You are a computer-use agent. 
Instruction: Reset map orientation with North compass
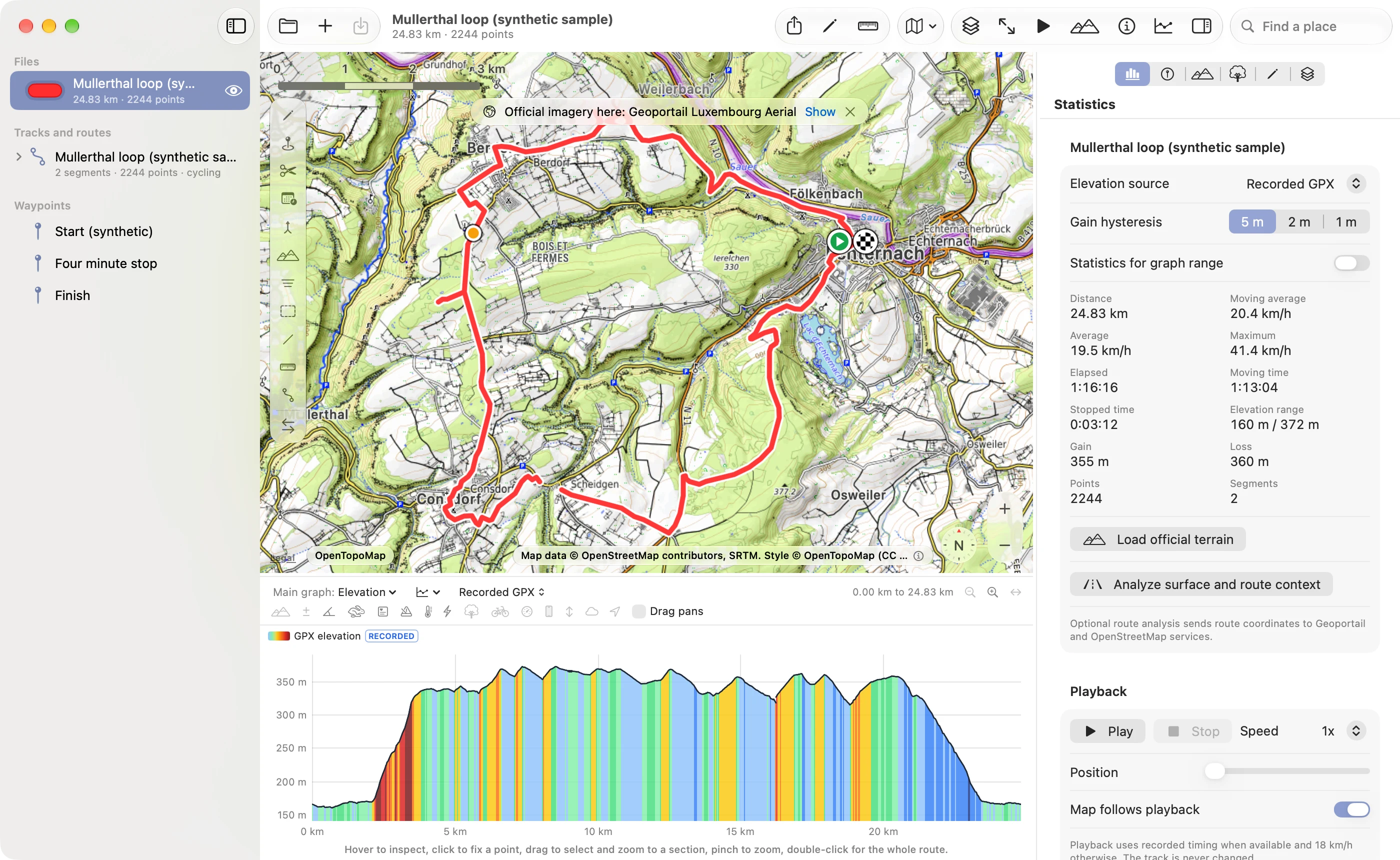tap(958, 545)
